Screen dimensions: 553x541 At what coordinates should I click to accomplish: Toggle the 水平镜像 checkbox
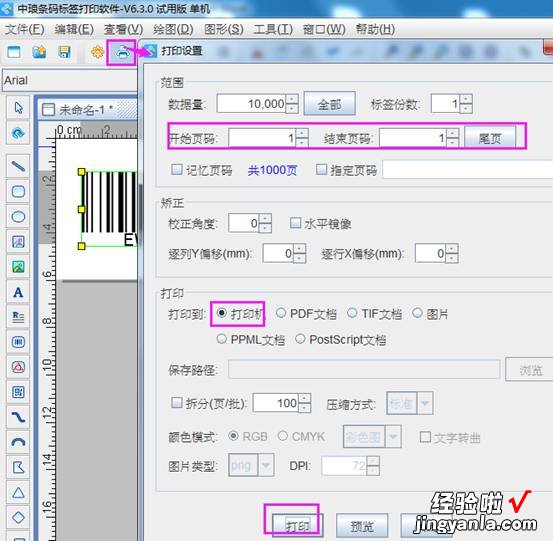click(x=295, y=223)
